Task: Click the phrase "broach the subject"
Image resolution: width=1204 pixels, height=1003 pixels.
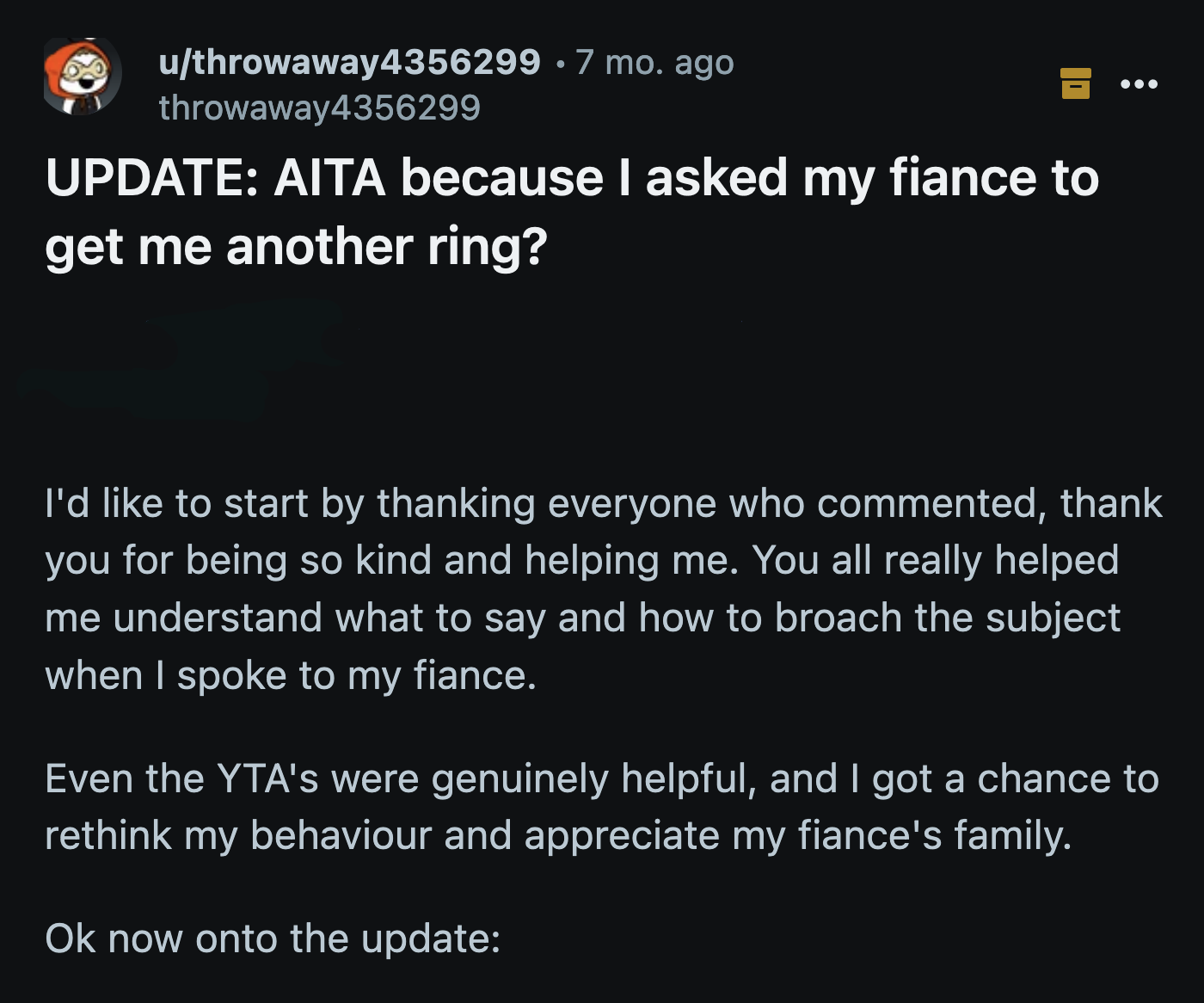Action: click(947, 618)
